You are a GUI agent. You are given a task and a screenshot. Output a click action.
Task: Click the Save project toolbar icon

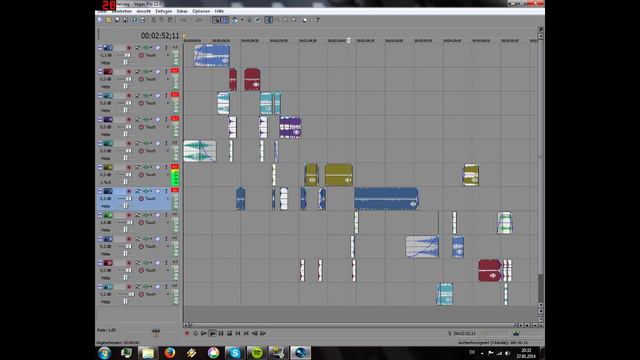coord(117,20)
